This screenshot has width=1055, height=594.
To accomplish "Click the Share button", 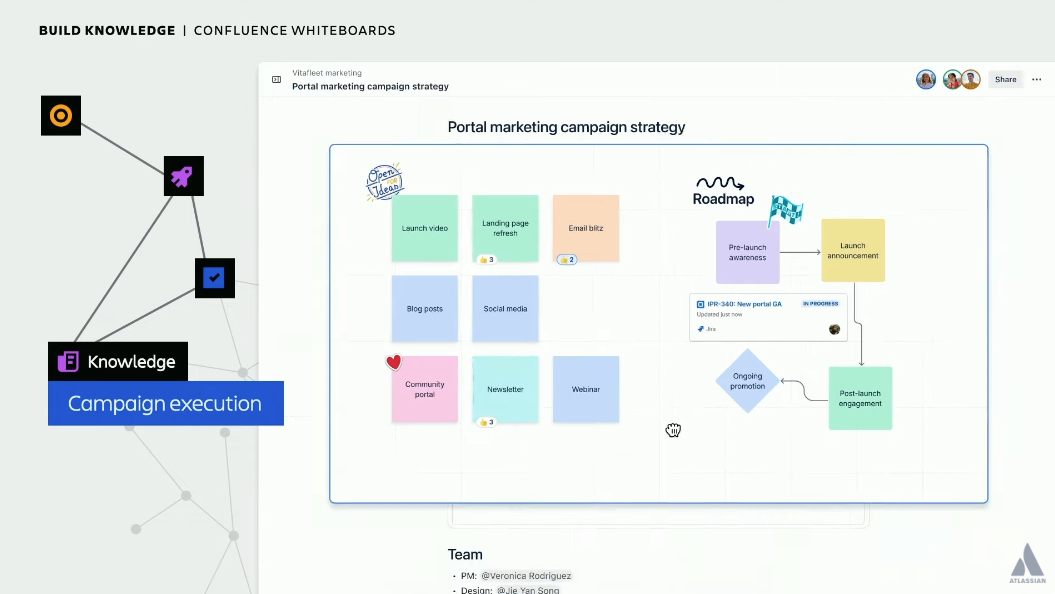I will tap(1006, 79).
